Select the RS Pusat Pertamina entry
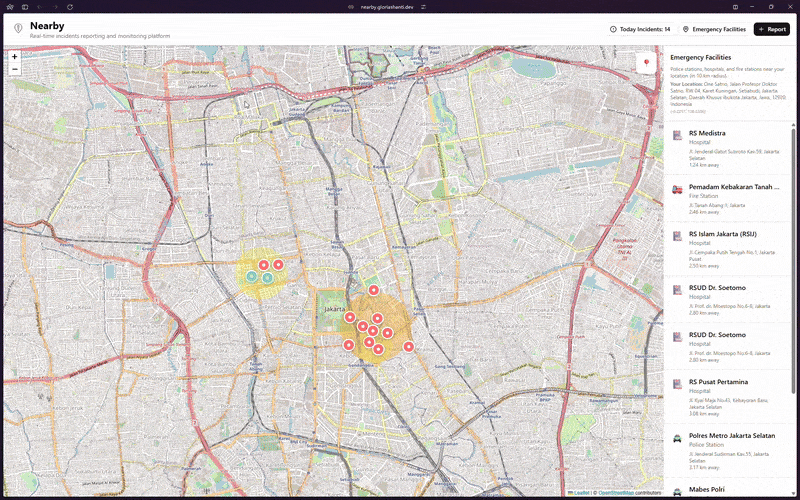Image resolution: width=800 pixels, height=500 pixels. point(727,398)
